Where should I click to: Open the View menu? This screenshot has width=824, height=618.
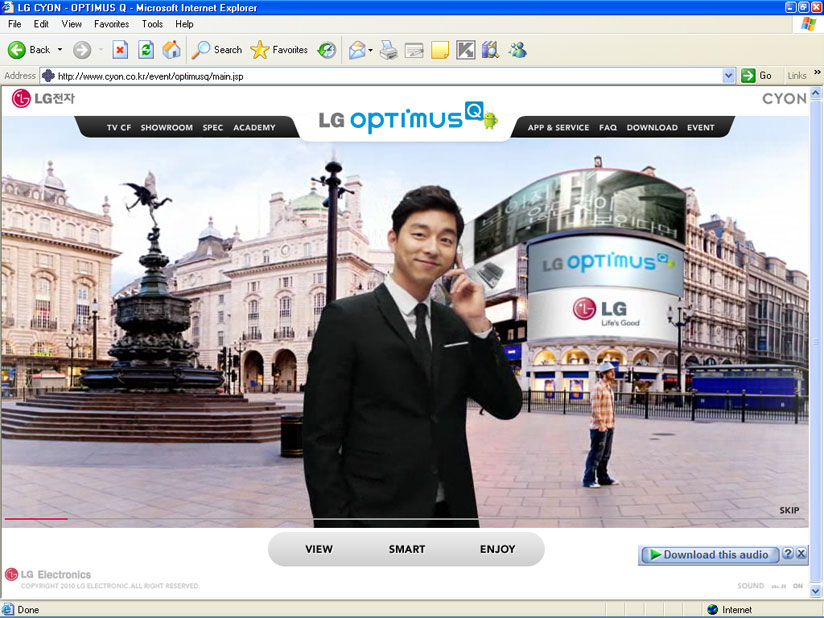point(71,24)
